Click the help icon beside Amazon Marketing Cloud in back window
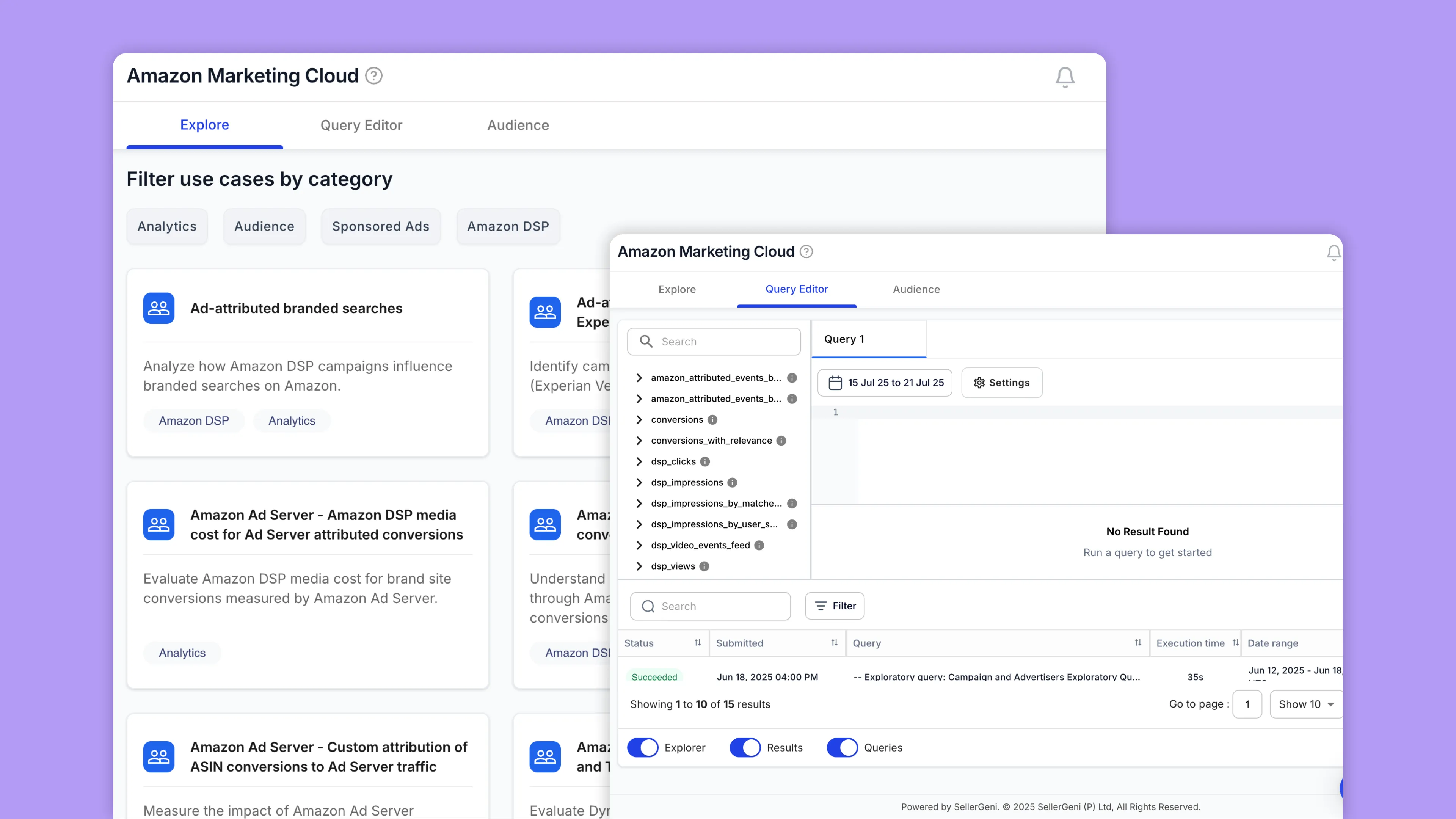 pyautogui.click(x=373, y=76)
